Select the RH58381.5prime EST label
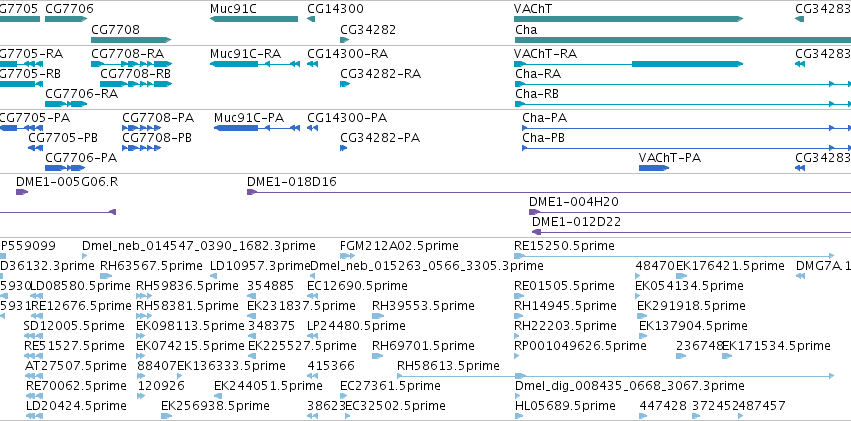The image size is (851, 421). pos(187,306)
